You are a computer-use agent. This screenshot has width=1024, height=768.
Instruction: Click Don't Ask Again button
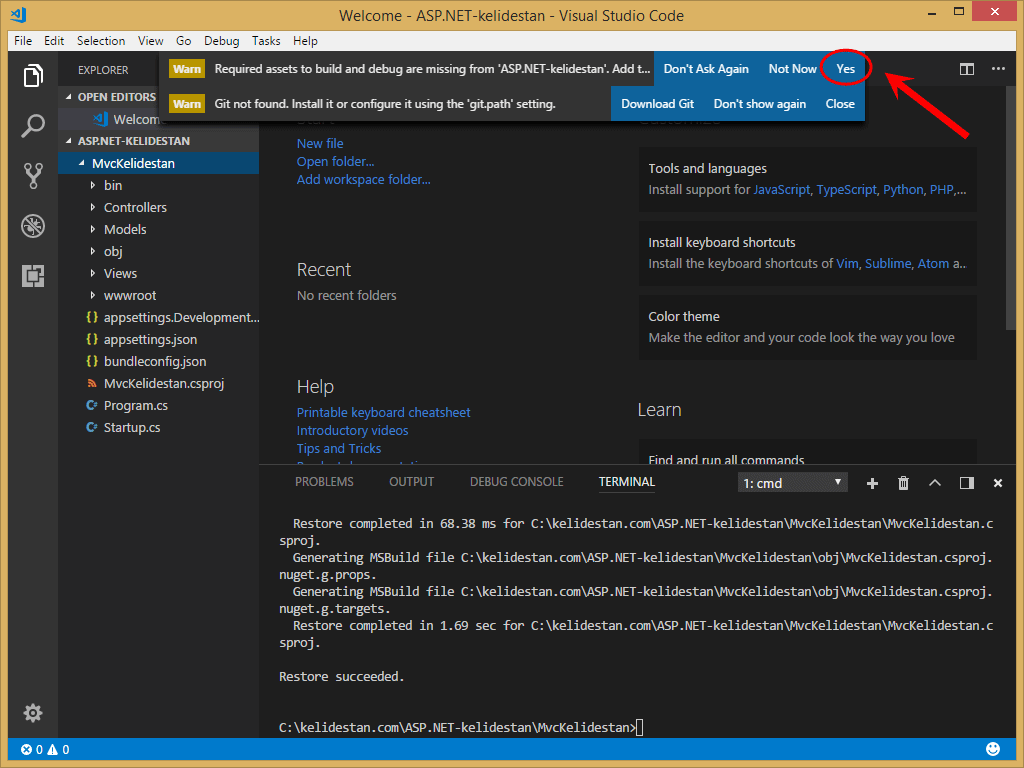706,69
